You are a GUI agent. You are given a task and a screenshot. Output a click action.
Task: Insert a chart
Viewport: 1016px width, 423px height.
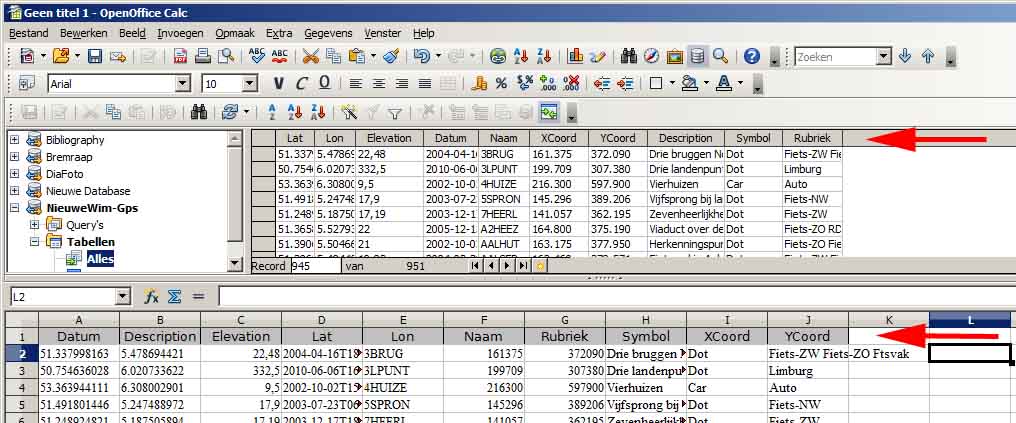click(575, 56)
